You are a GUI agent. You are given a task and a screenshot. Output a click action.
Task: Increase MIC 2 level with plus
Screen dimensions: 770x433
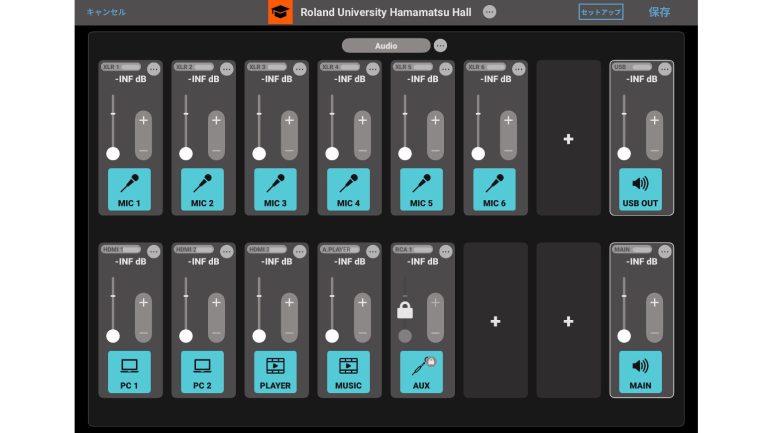(216, 121)
